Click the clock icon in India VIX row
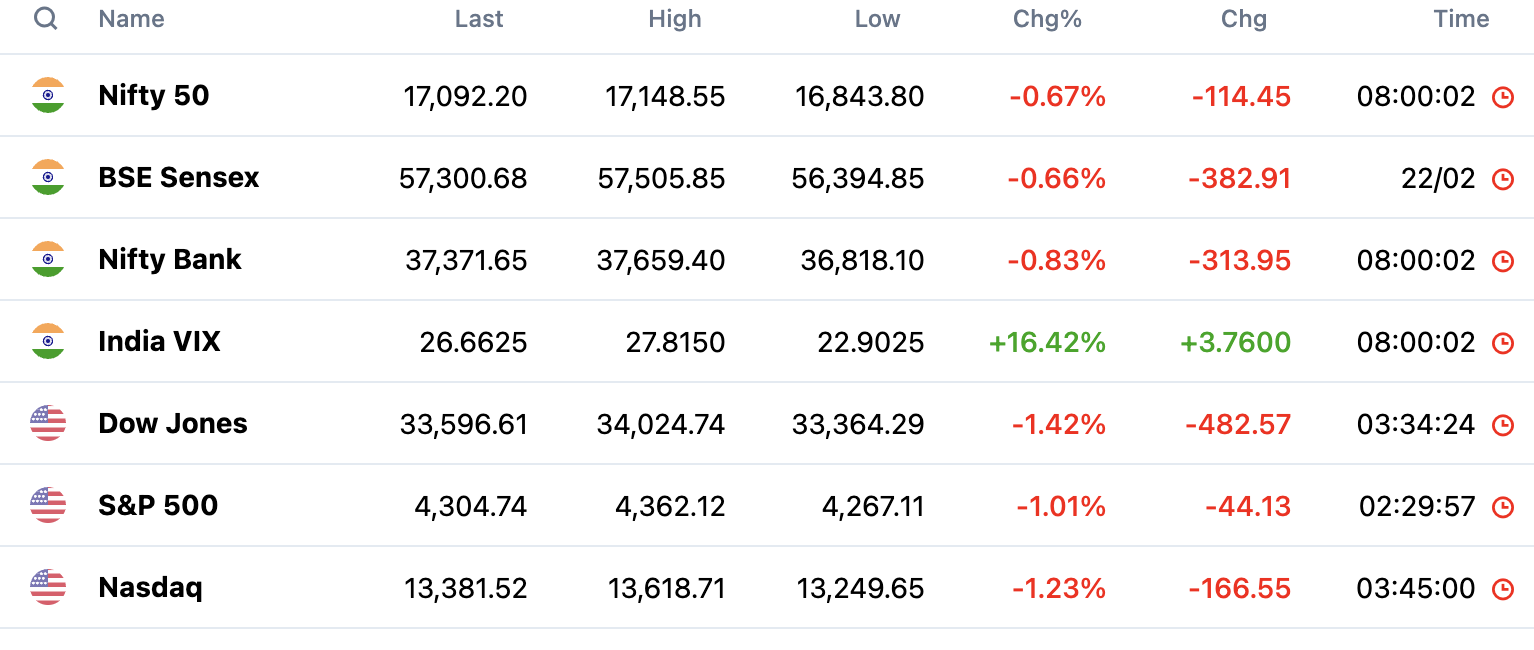 click(x=1502, y=343)
